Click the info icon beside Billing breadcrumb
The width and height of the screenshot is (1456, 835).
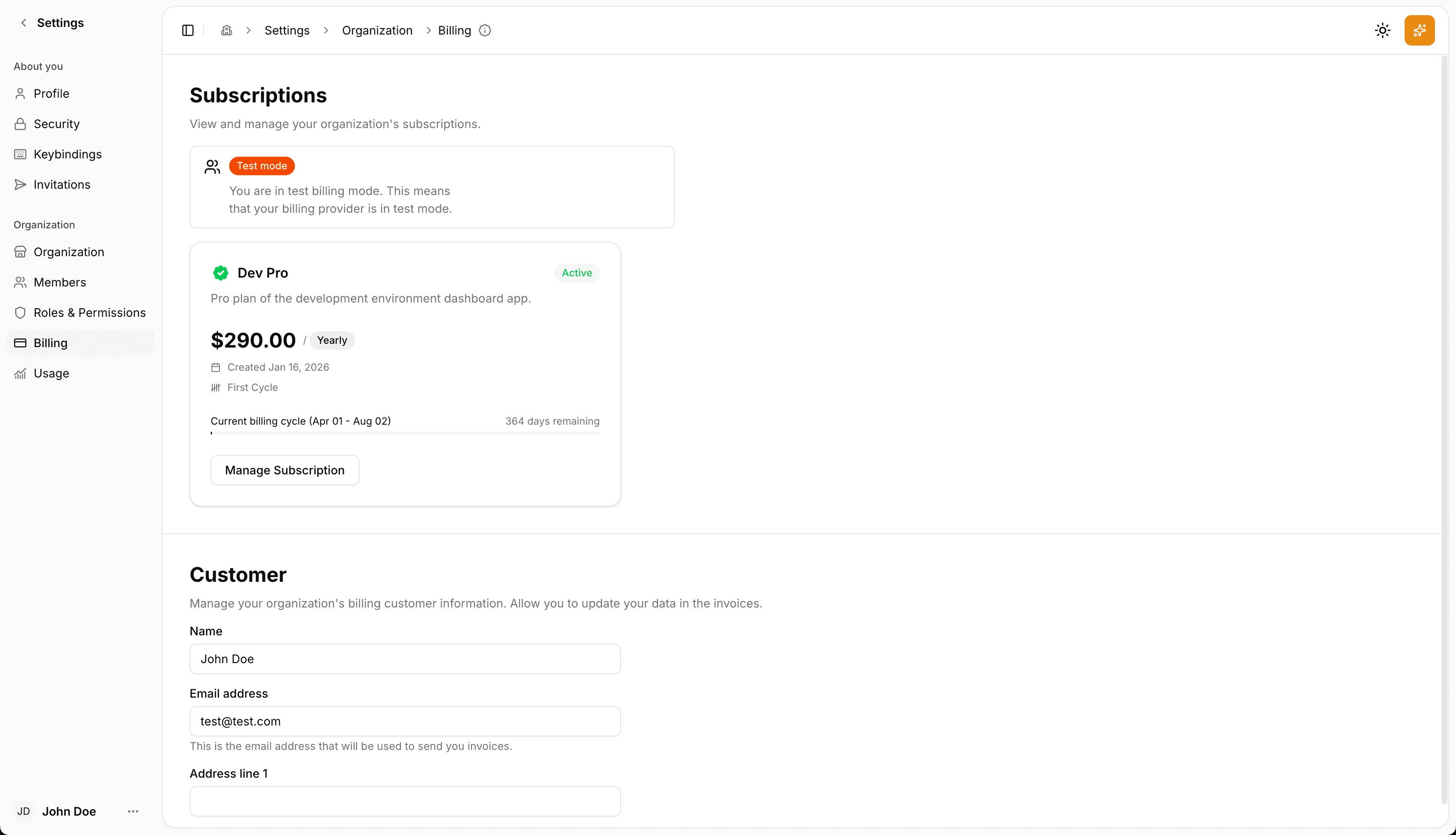(x=484, y=30)
